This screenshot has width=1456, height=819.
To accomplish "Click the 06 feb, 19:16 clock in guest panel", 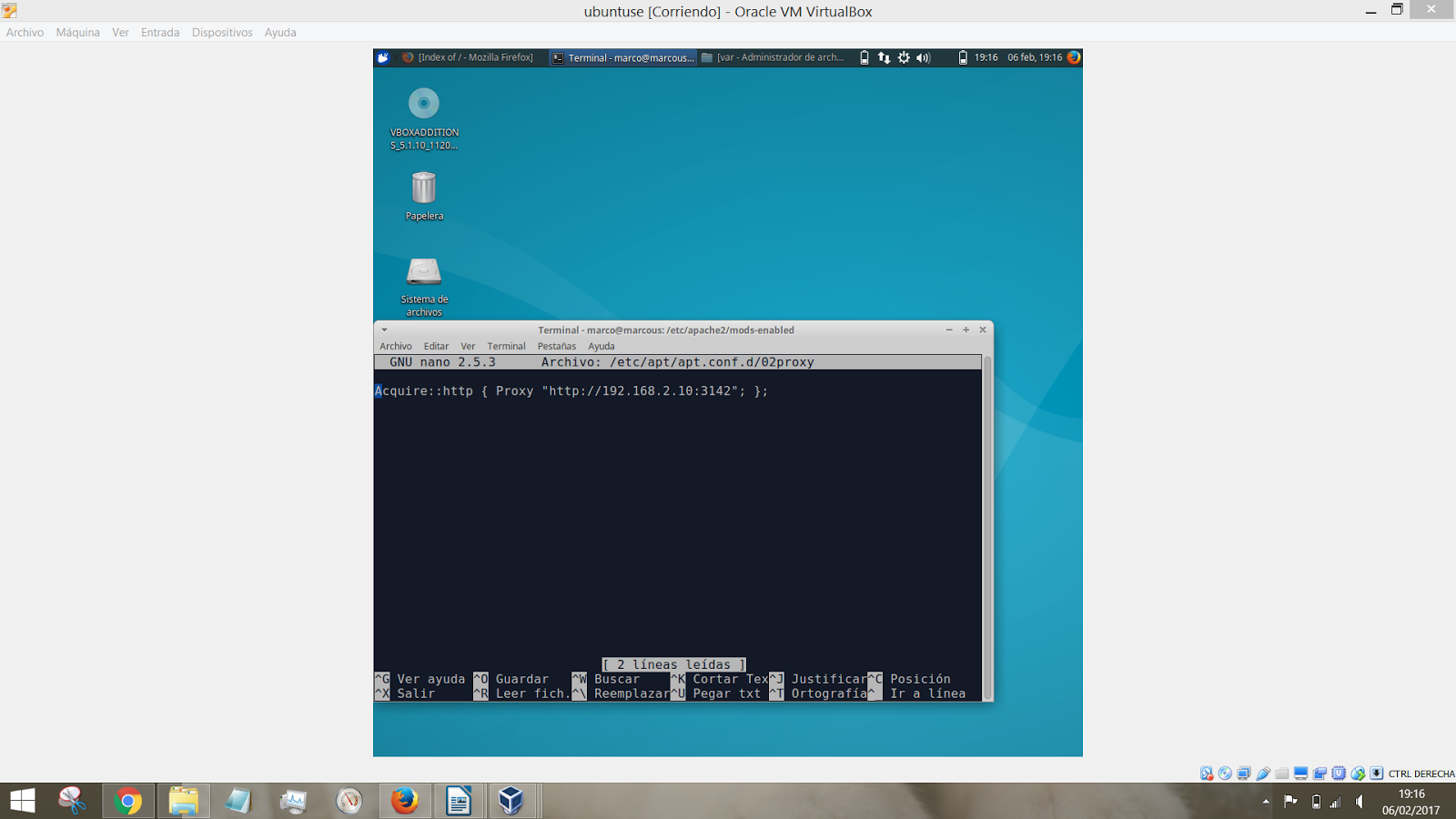I will click(x=1035, y=57).
